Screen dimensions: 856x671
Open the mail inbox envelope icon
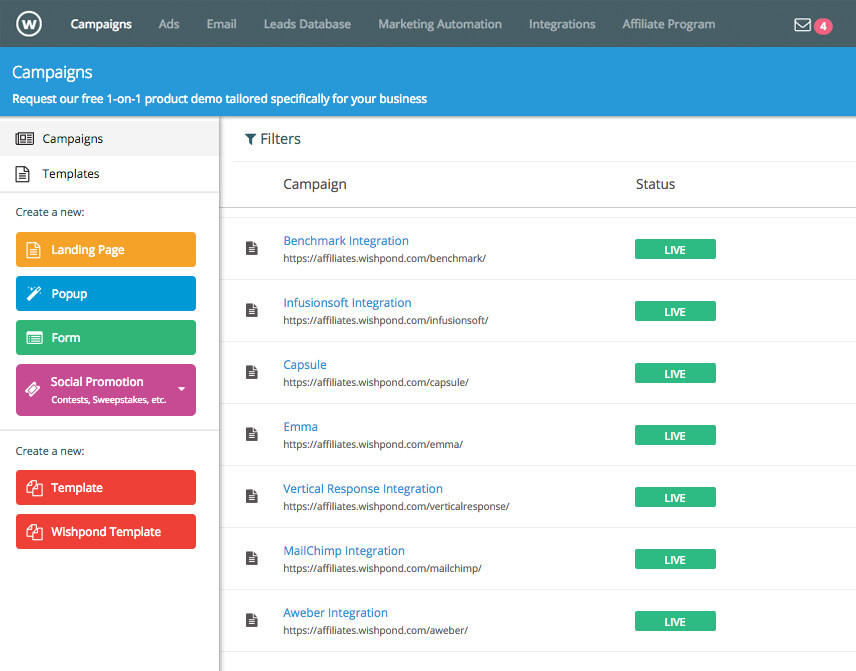coord(802,25)
